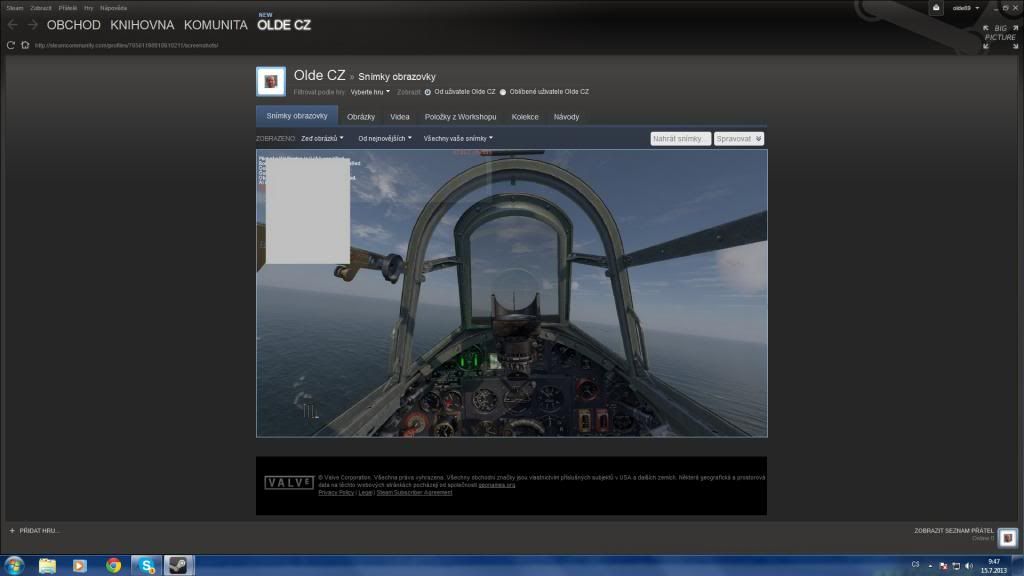The width and height of the screenshot is (1024, 576).
Task: Switch to the Návody tab
Action: click(x=566, y=117)
